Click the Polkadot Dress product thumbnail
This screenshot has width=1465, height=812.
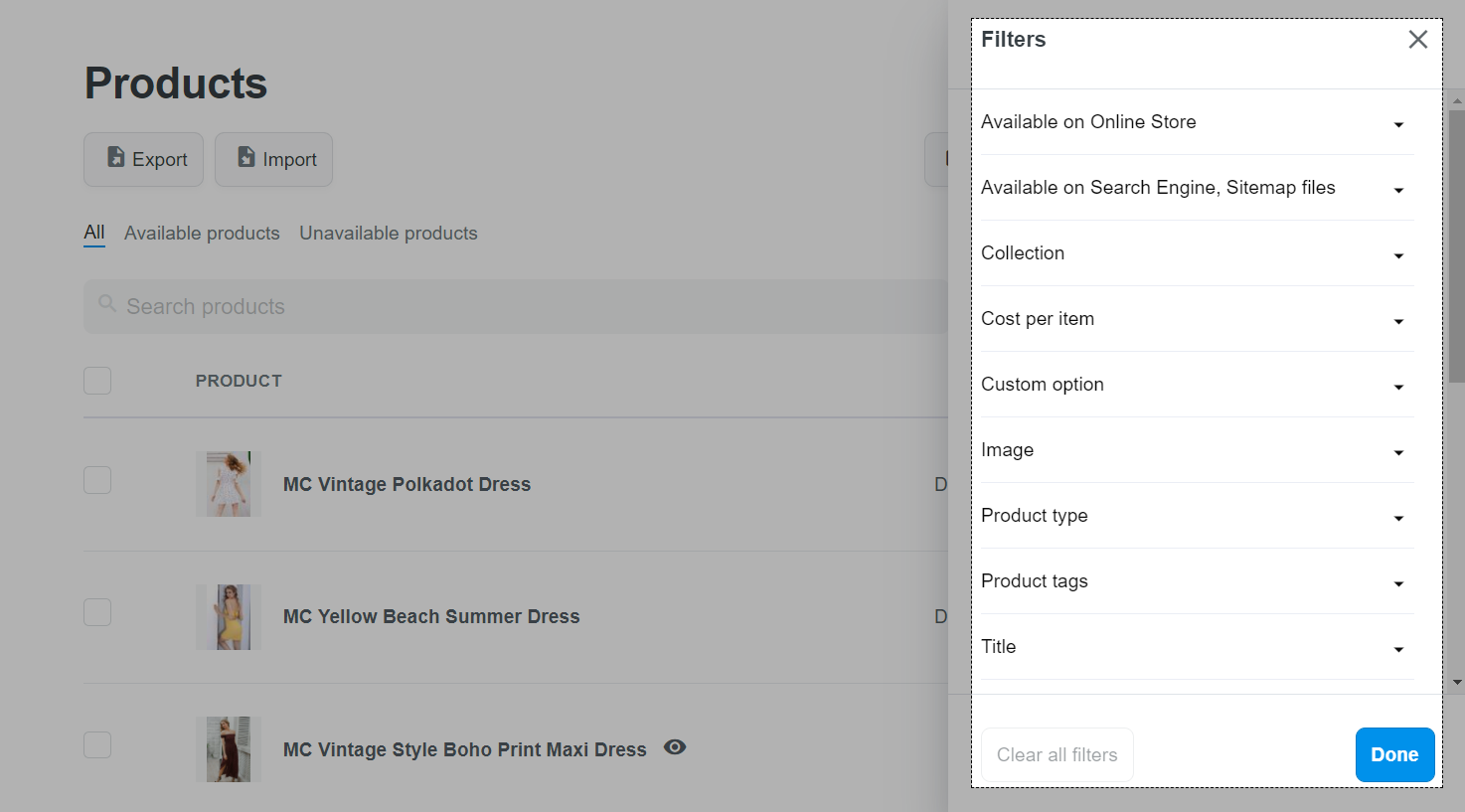point(229,484)
